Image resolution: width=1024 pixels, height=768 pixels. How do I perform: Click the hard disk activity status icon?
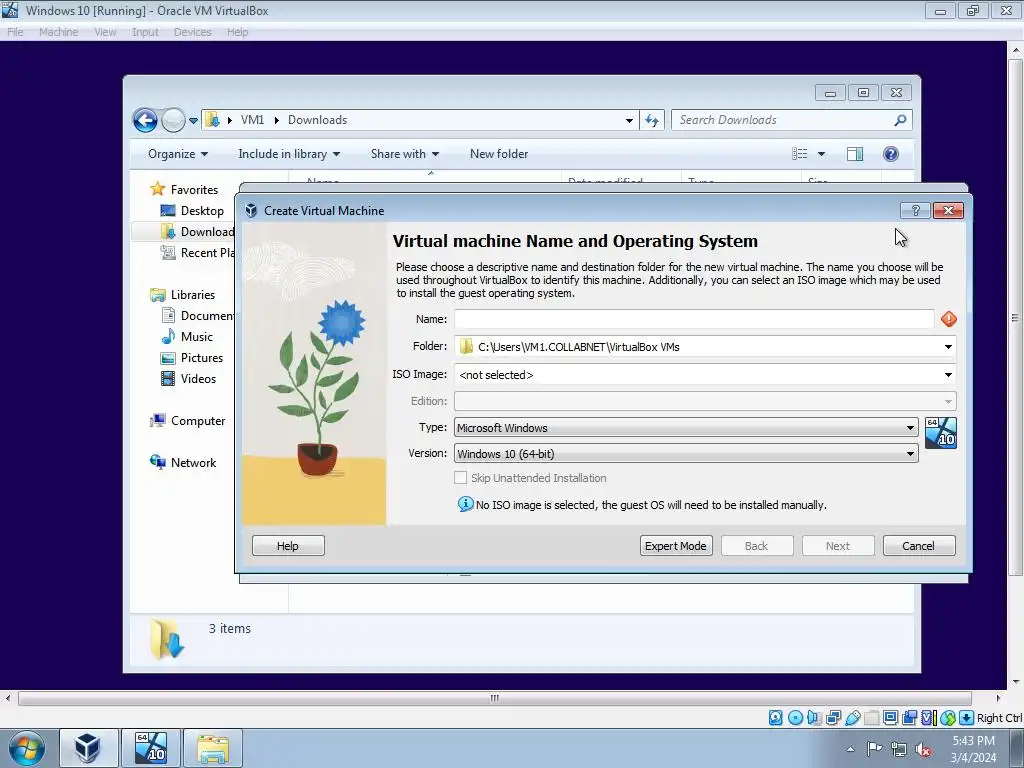click(775, 718)
